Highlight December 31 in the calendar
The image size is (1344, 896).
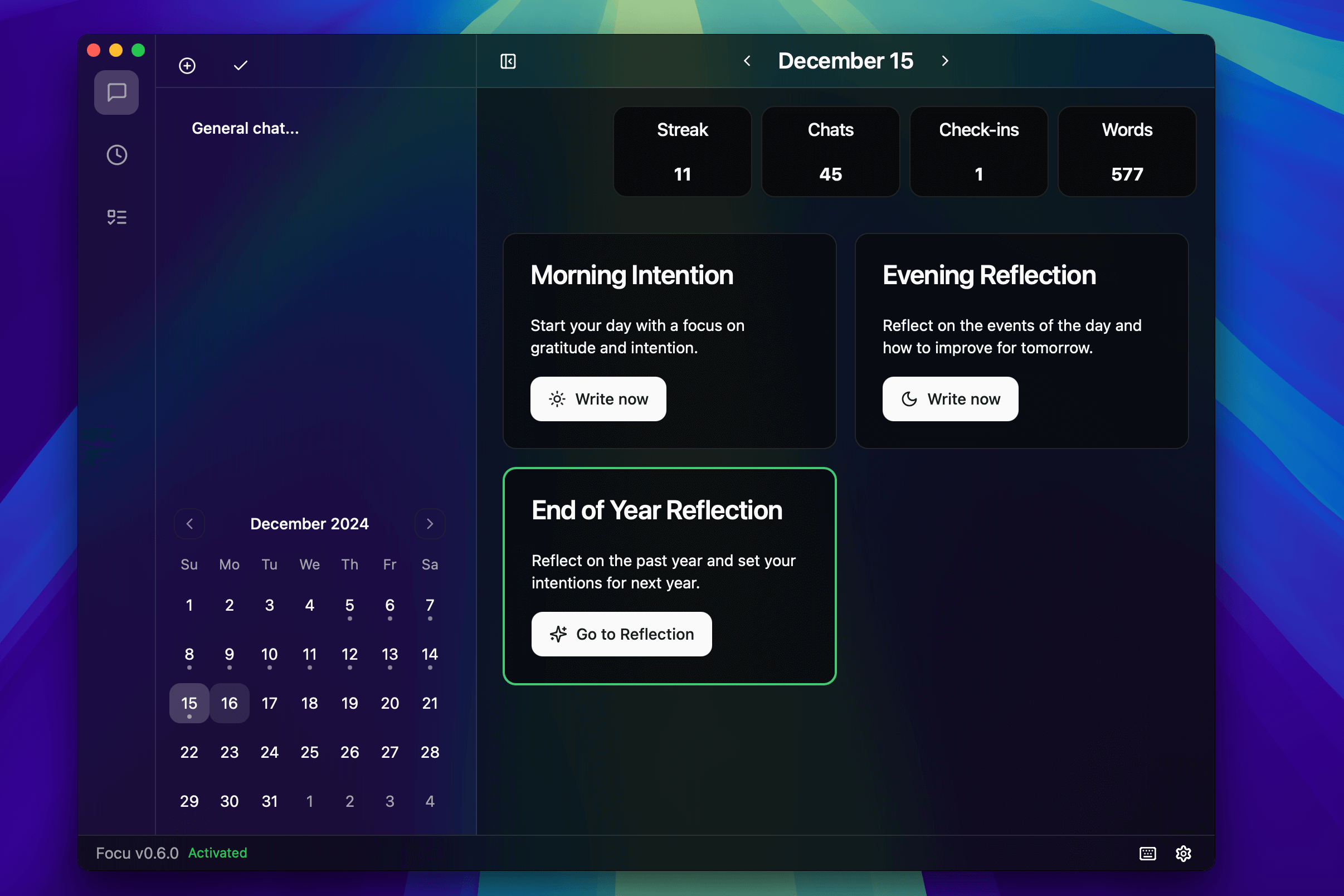point(269,801)
